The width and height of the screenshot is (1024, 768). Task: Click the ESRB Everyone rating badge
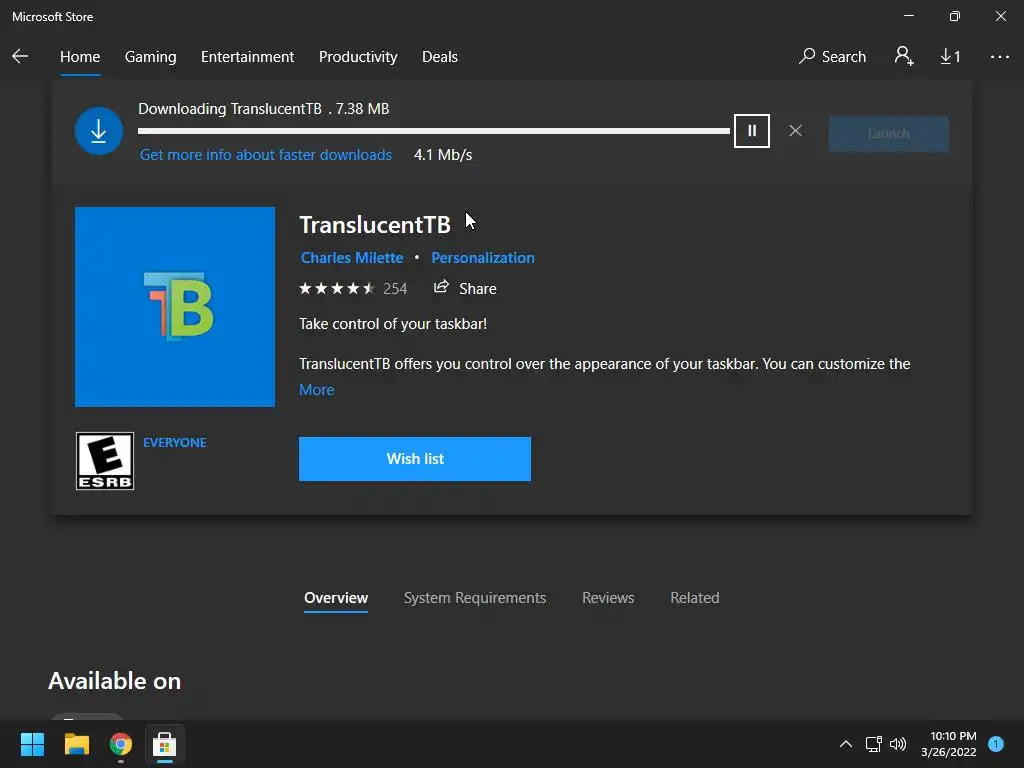104,461
